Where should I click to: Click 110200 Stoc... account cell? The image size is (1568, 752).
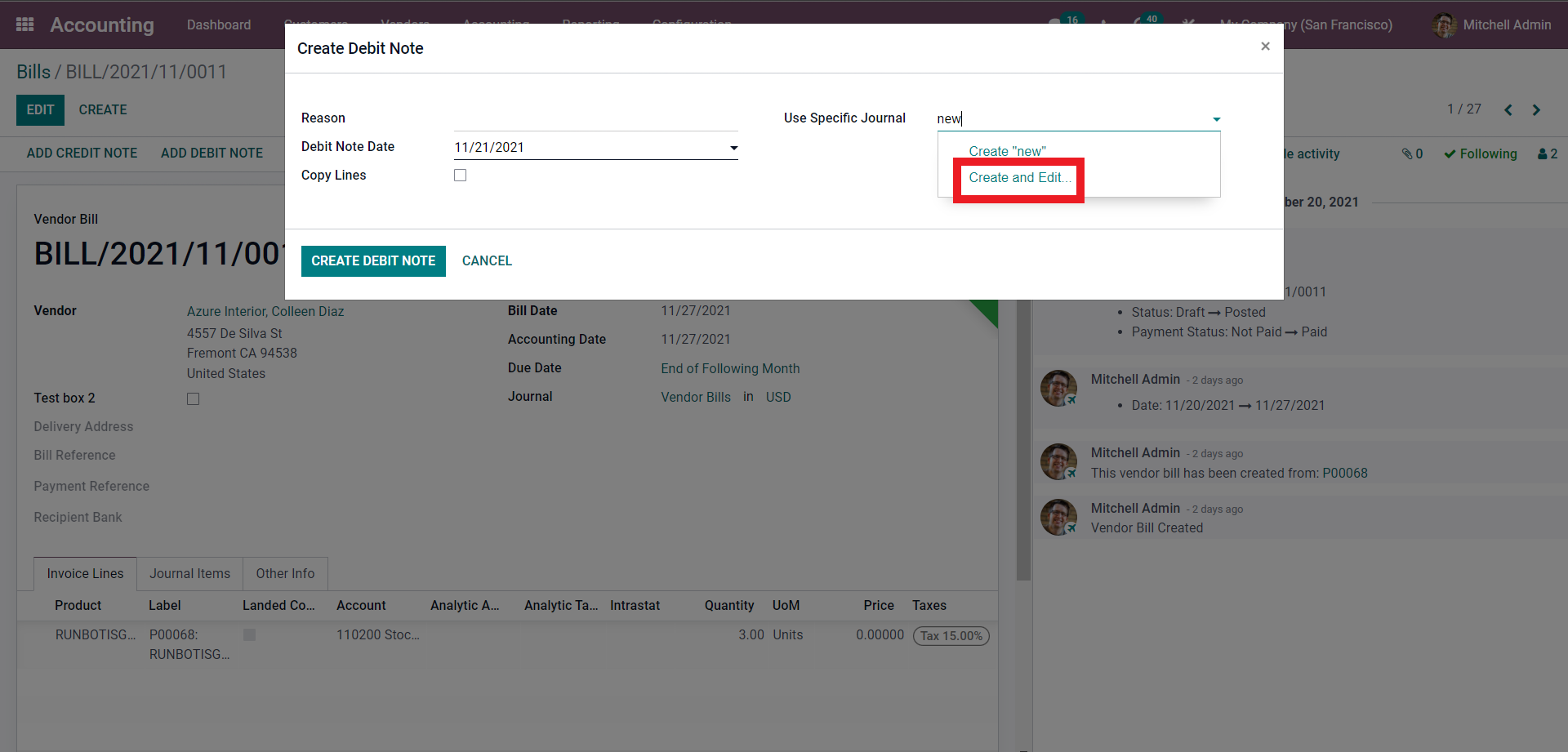378,635
